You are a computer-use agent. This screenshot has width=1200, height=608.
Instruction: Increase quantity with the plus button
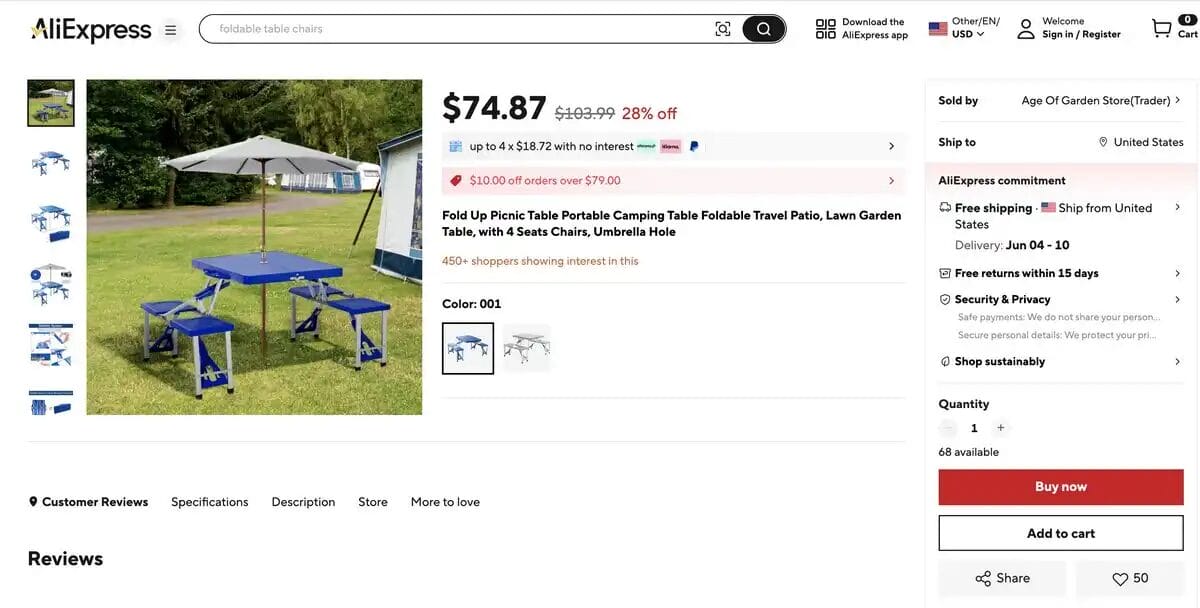click(1000, 428)
